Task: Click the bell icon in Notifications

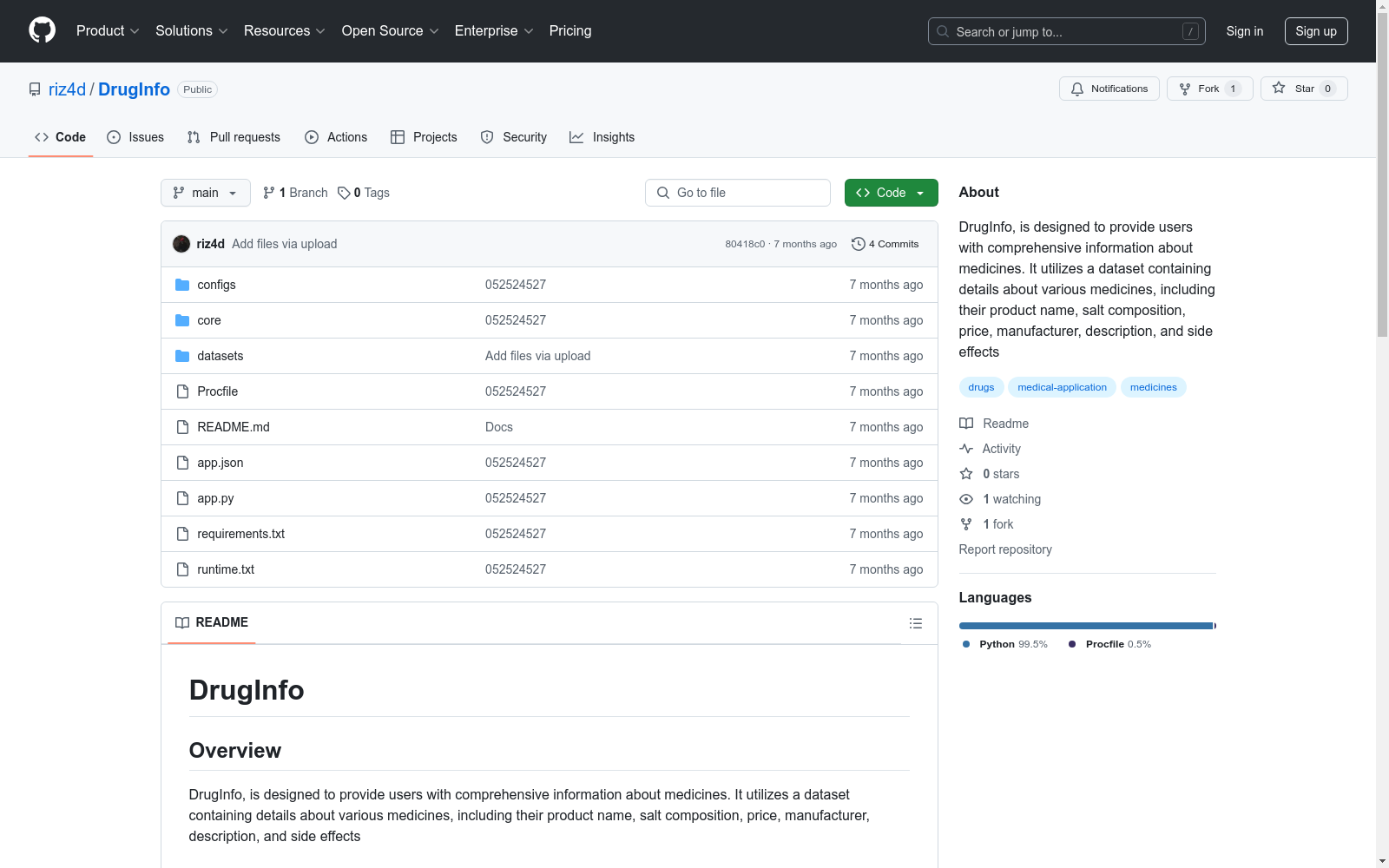Action: 1077,89
